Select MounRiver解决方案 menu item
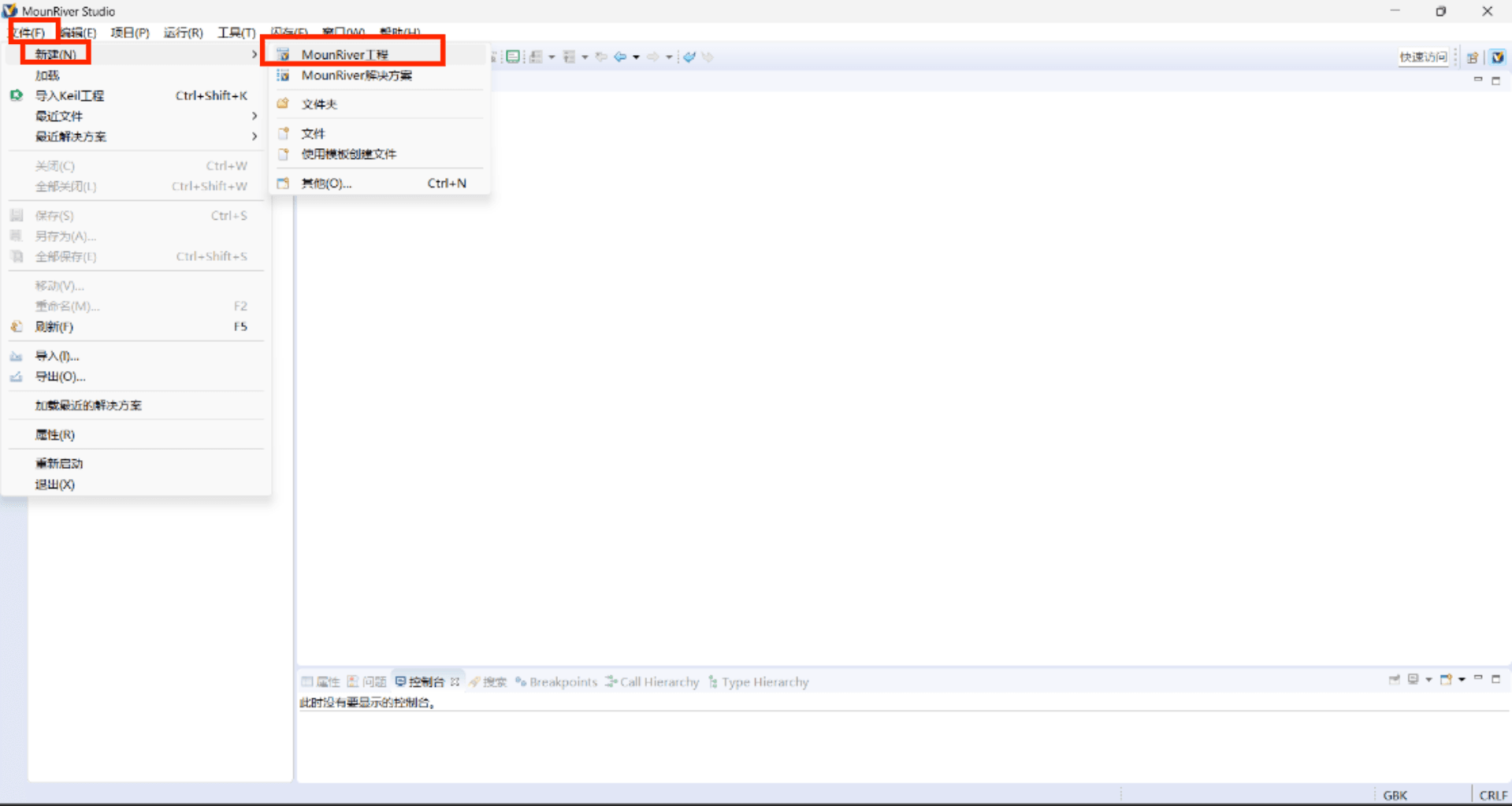Image resolution: width=1512 pixels, height=806 pixels. (356, 76)
